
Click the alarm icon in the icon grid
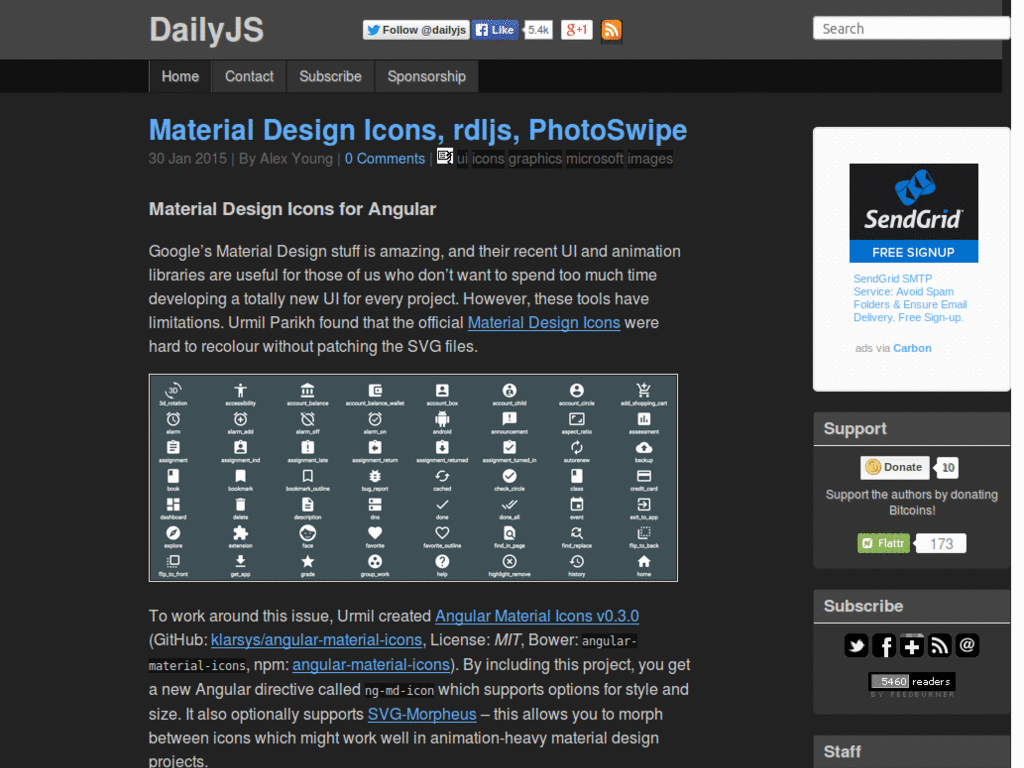(173, 419)
